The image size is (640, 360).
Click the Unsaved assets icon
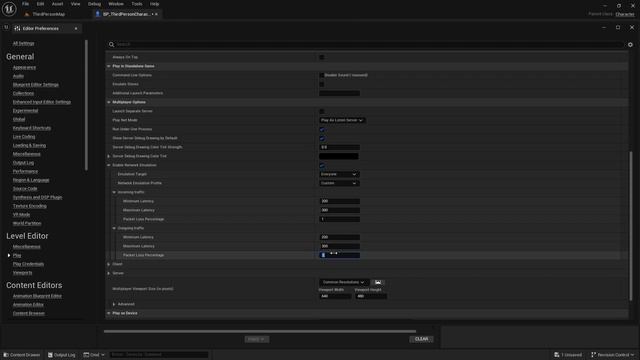click(x=557, y=355)
